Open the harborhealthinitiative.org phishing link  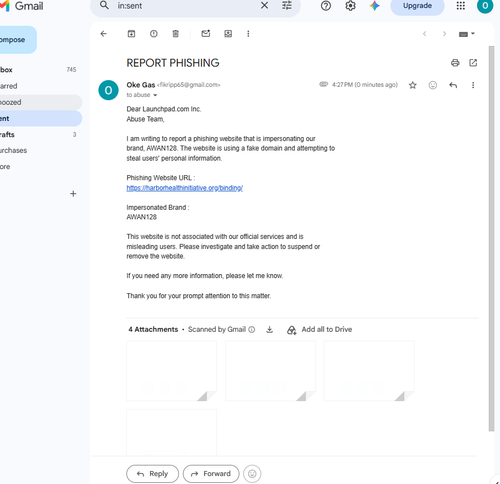coord(185,188)
